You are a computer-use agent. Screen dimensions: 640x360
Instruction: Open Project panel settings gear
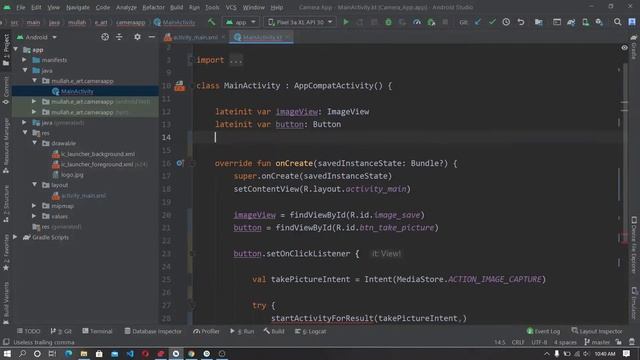pos(137,37)
